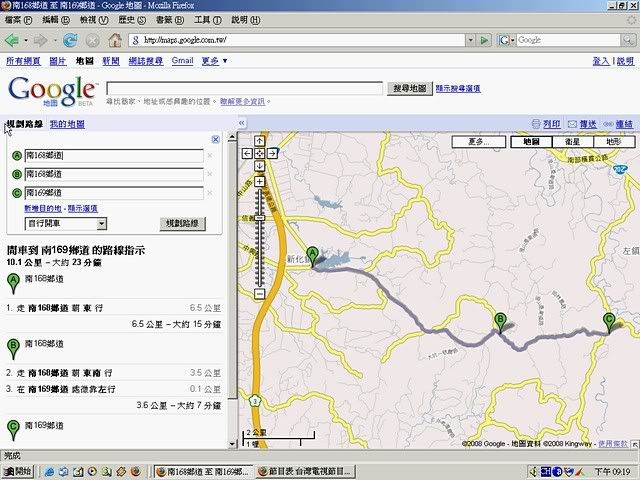The height and width of the screenshot is (480, 640).
Task: Open the 工具 menu
Action: [x=207, y=20]
